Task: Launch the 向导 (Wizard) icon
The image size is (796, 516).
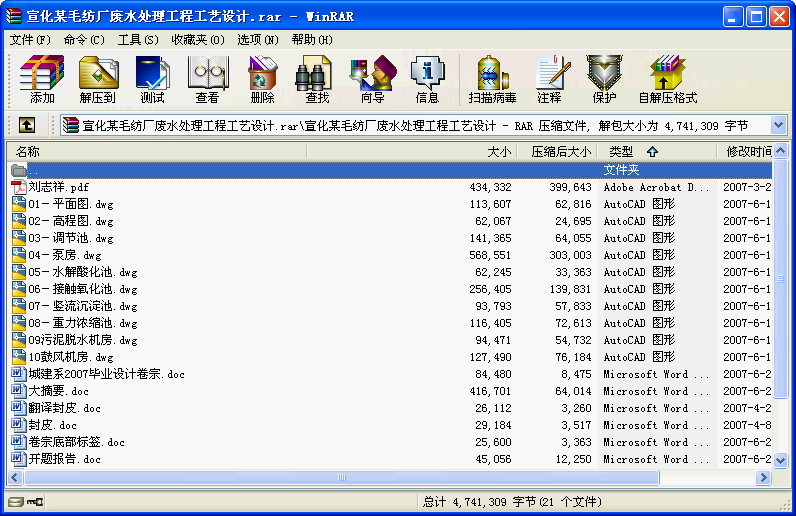Action: point(372,80)
